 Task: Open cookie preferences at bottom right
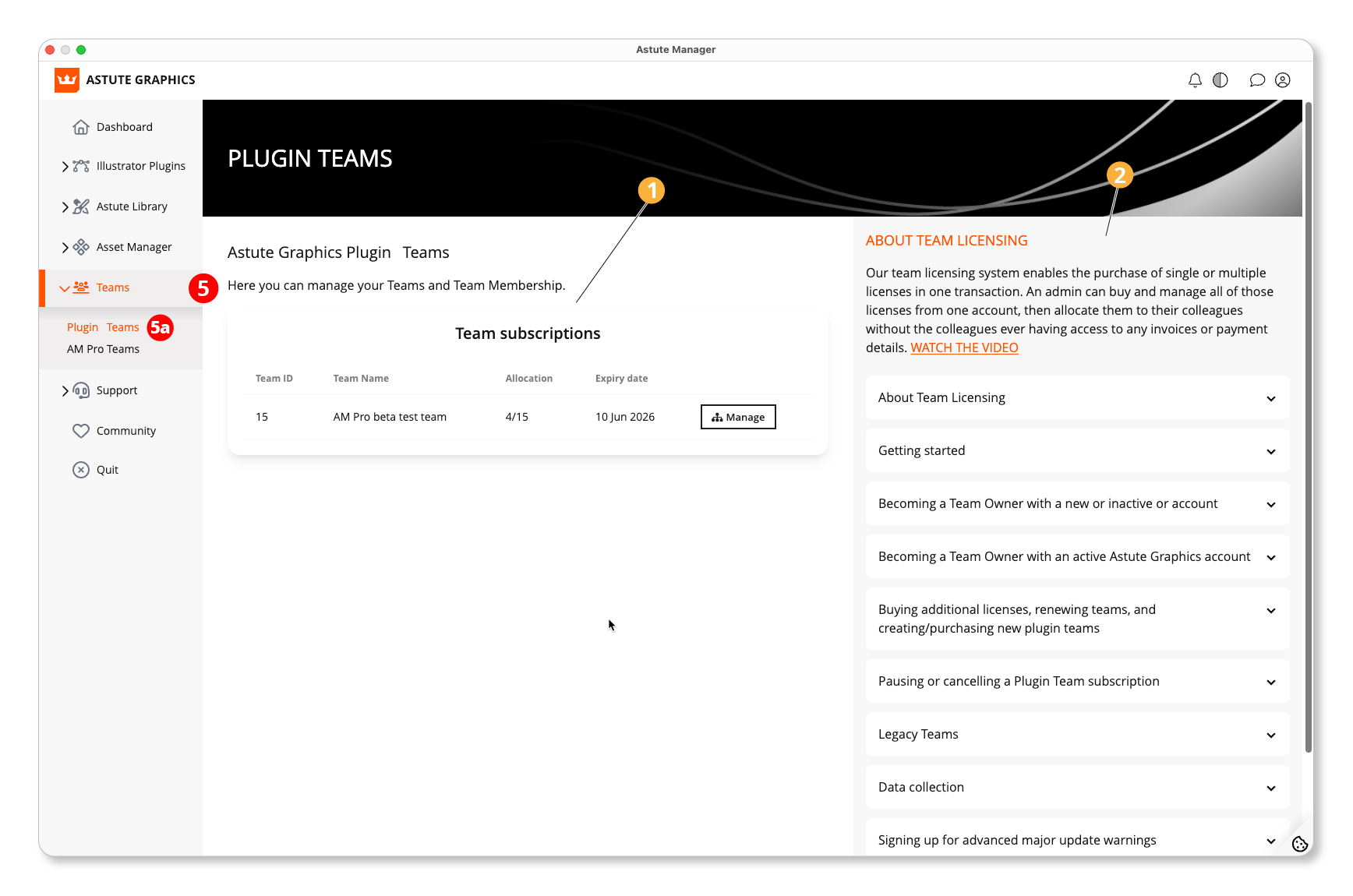coord(1299,844)
